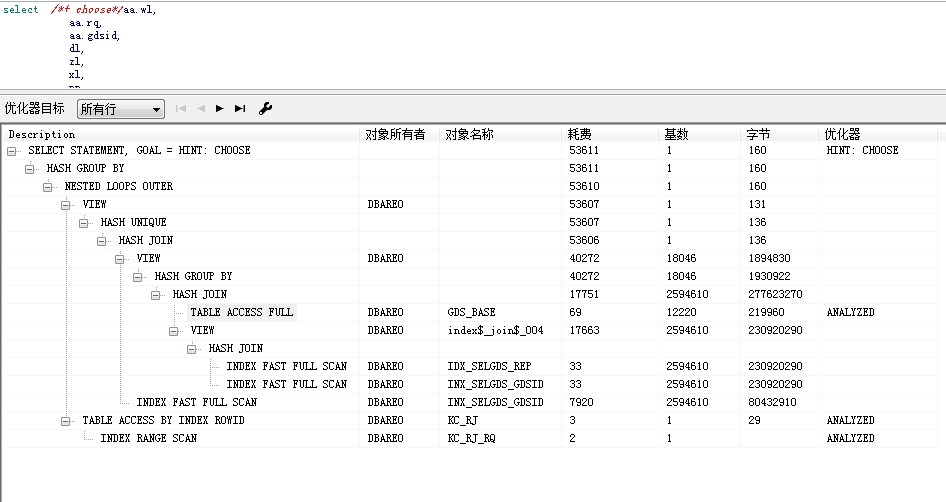946x502 pixels.
Task: Click the bytes value 1930922
Action: pyautogui.click(x=769, y=276)
